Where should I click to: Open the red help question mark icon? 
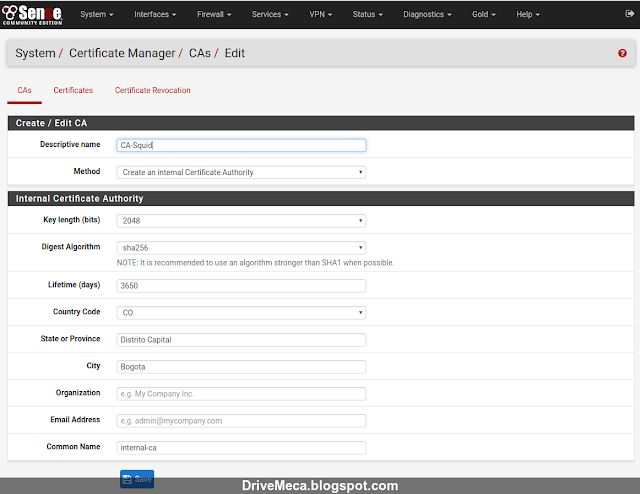coord(622,53)
